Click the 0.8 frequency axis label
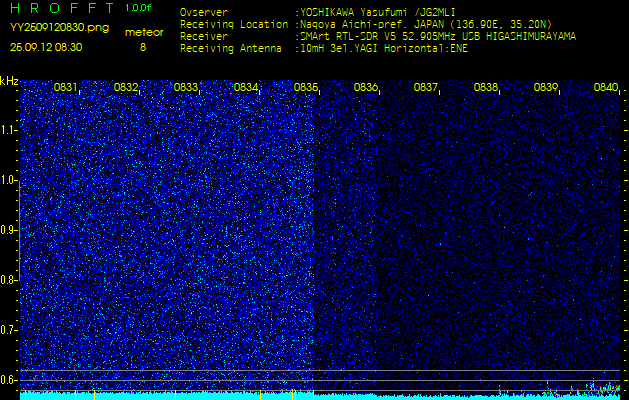This screenshot has height=400, width=629. pos(8,280)
